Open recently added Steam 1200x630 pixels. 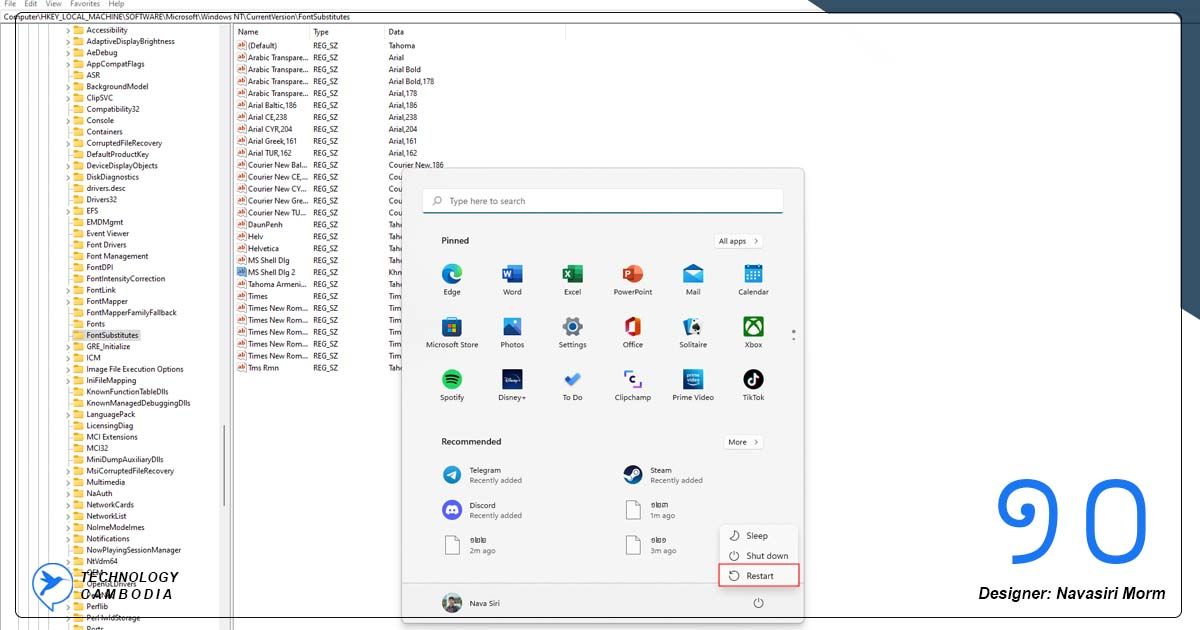pyautogui.click(x=663, y=475)
